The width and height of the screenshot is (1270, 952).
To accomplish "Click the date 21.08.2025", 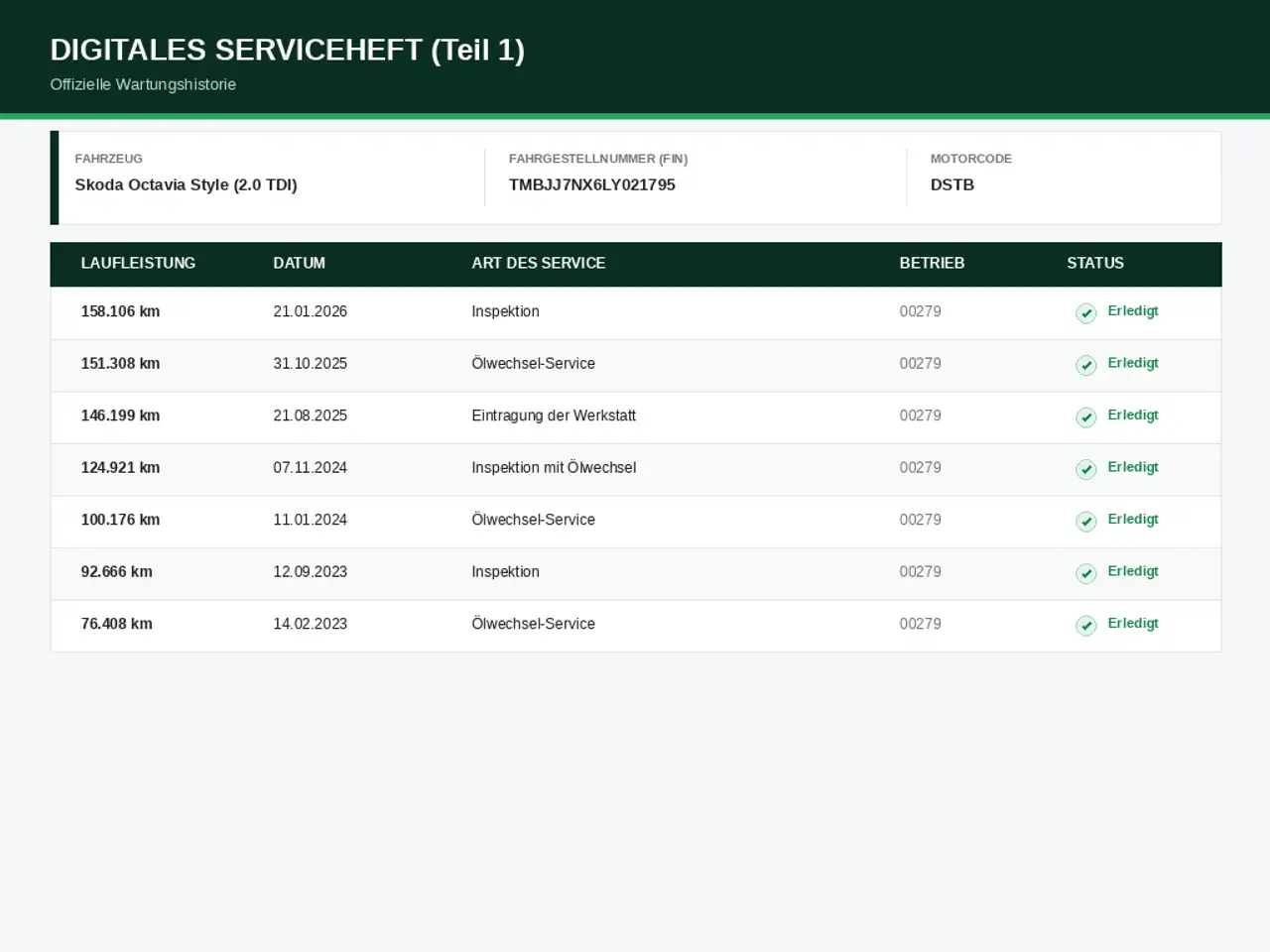I will click(x=311, y=416).
